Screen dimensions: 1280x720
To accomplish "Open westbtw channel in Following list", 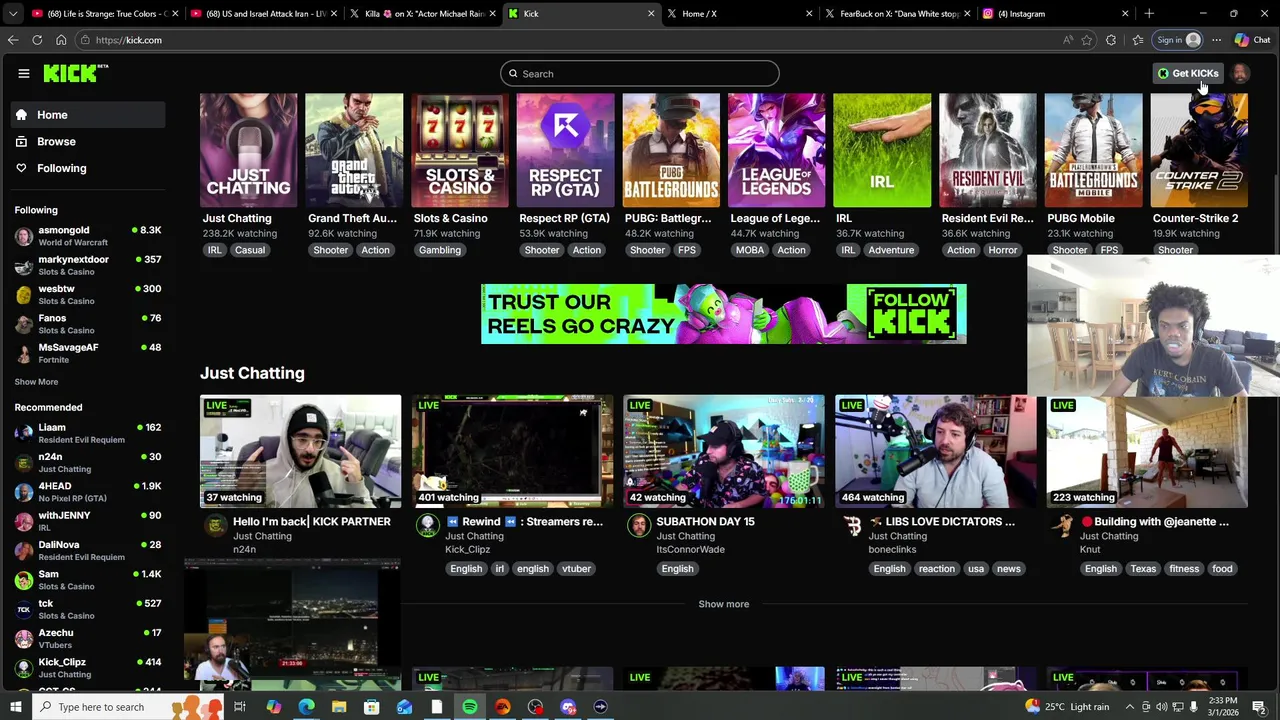I will point(88,294).
